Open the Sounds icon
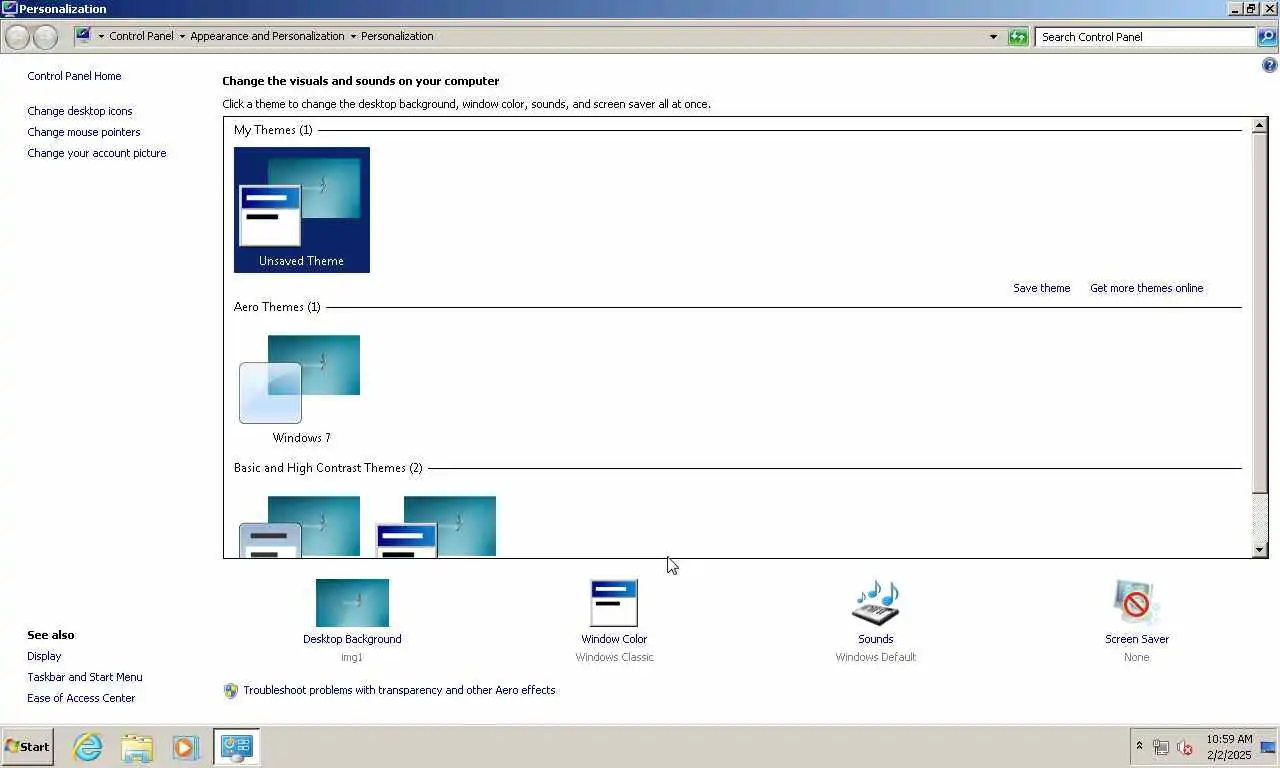This screenshot has height=768, width=1280. [875, 603]
